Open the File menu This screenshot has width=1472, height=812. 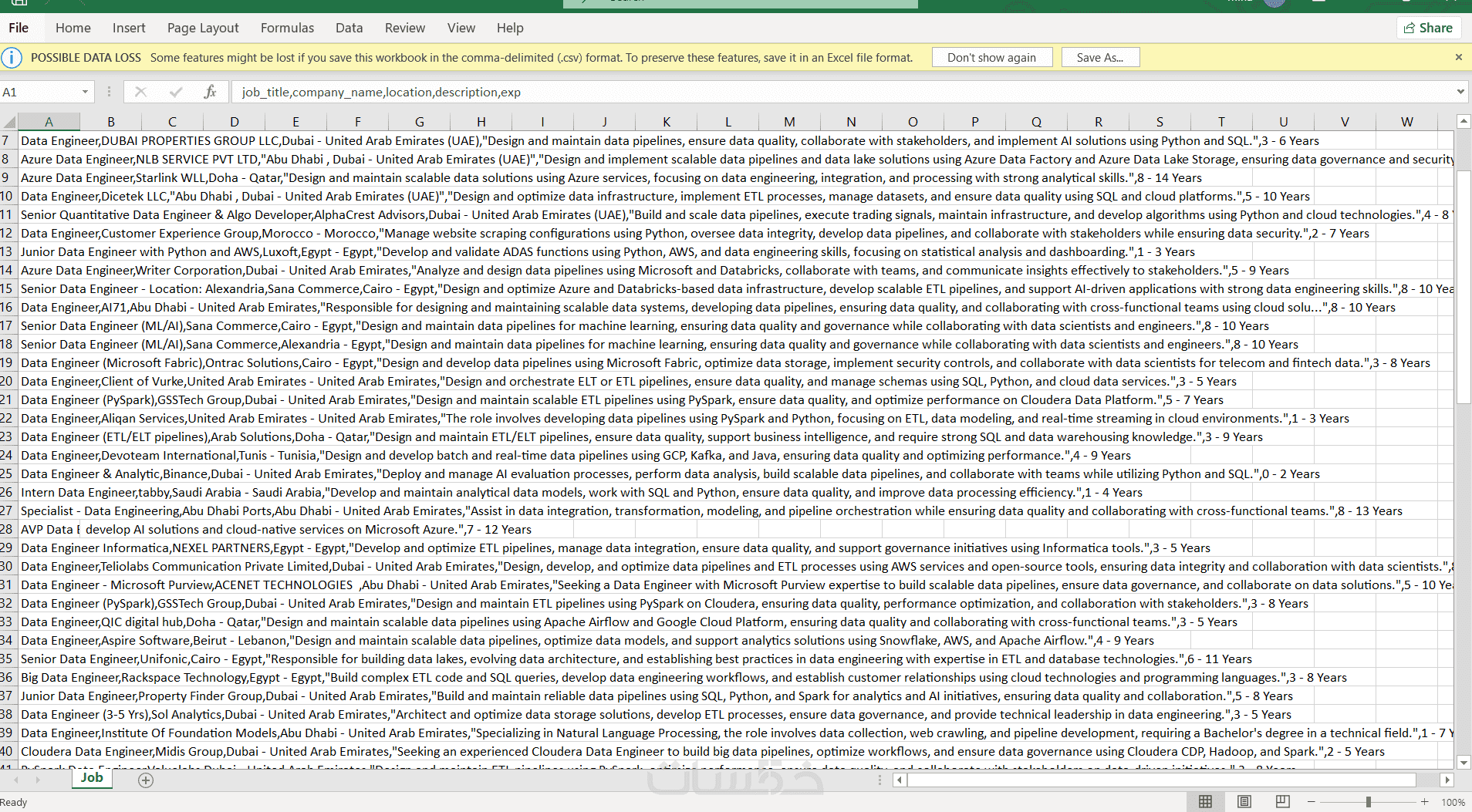click(19, 28)
